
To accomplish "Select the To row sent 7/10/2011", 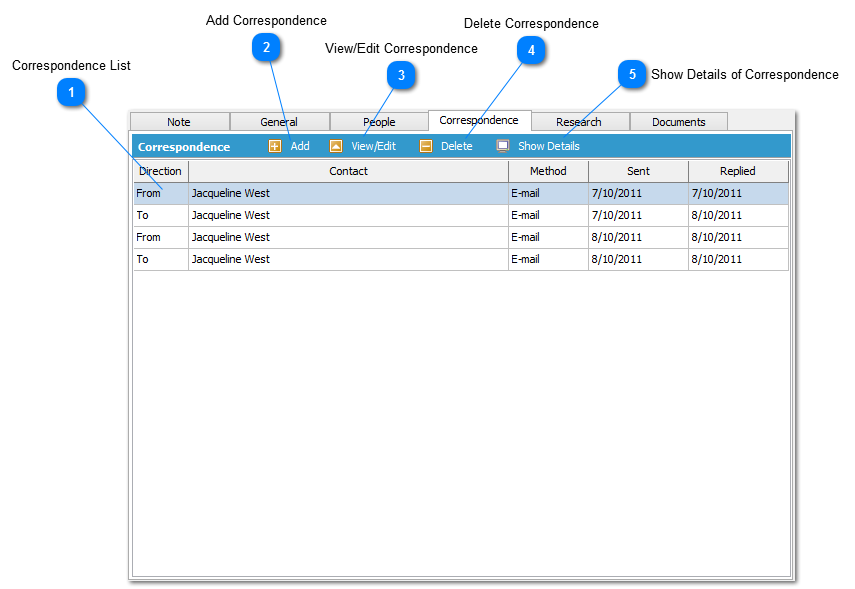I will [x=348, y=215].
